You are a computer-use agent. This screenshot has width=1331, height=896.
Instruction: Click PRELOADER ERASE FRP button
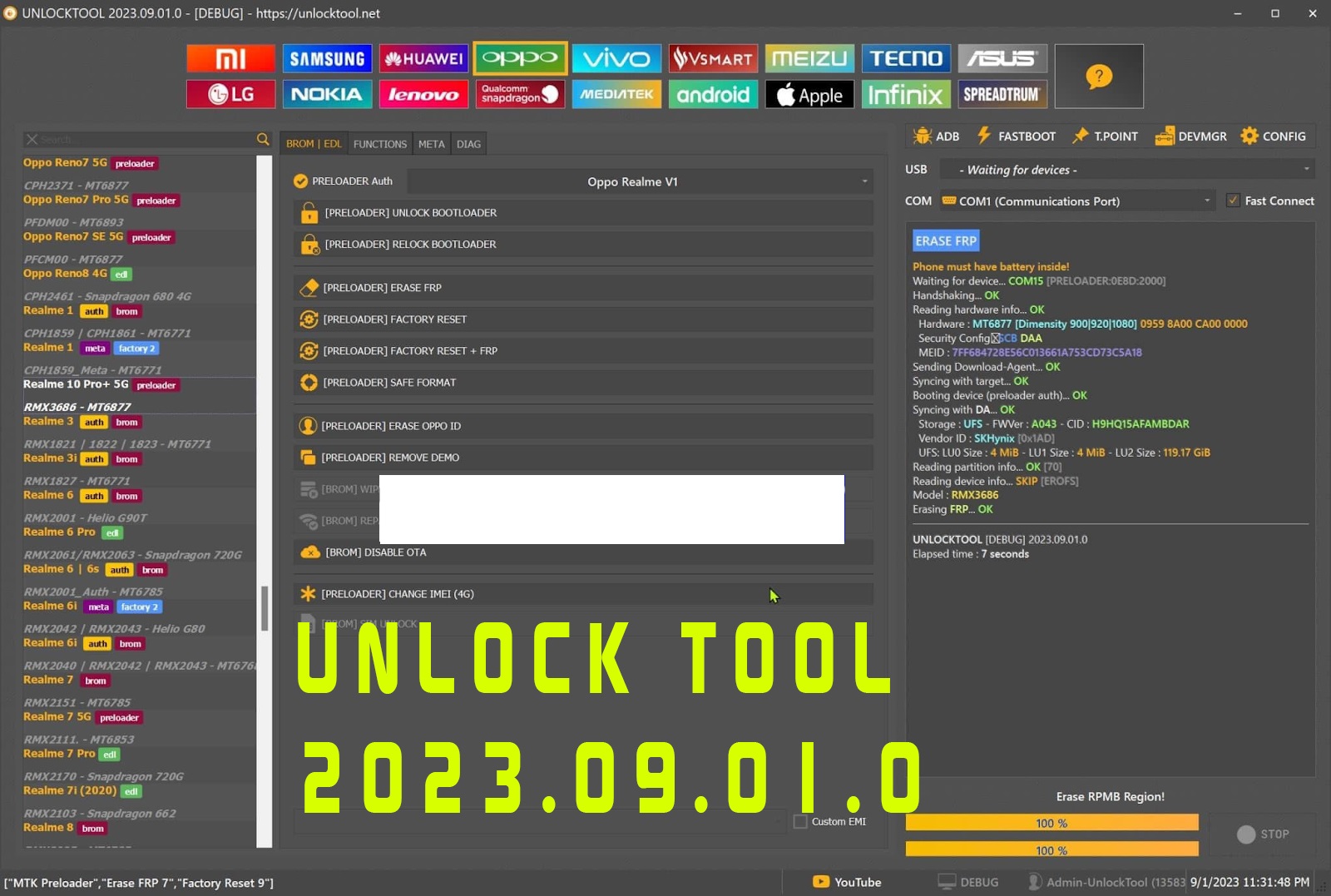click(x=583, y=288)
